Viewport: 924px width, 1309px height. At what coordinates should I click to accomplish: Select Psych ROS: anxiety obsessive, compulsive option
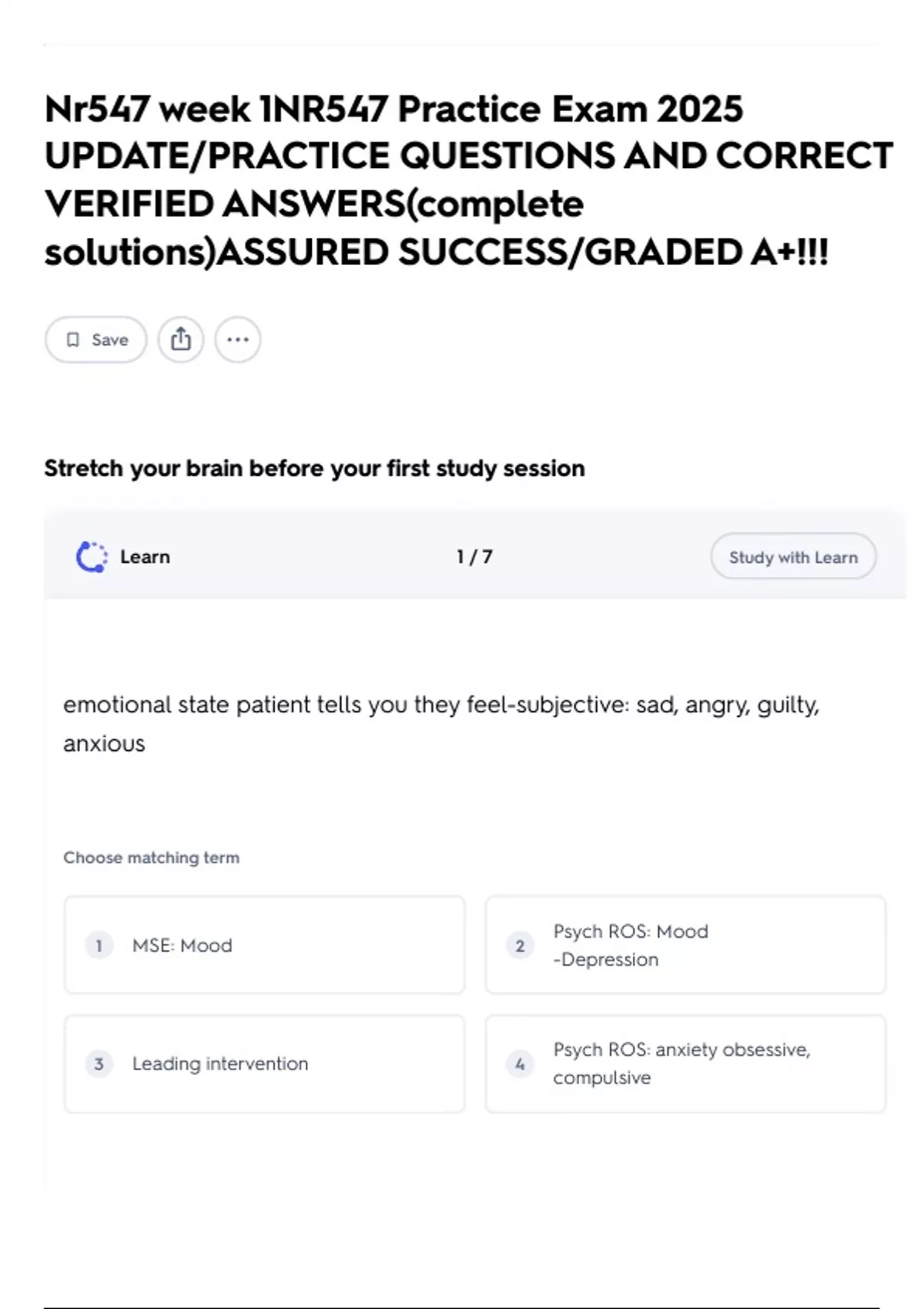(685, 1063)
